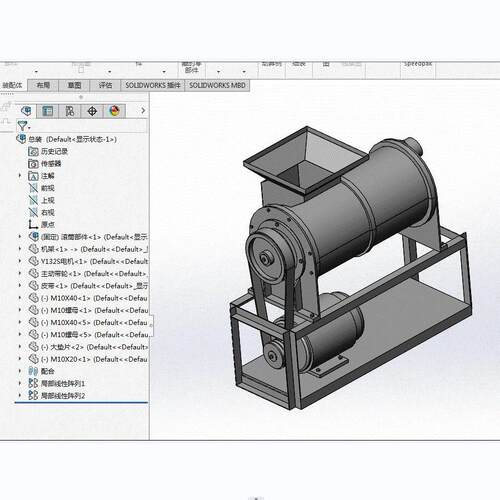Image resolution: width=500 pixels, height=500 pixels.
Task: Select the 传感器 sensors folder
Action: coord(45,164)
